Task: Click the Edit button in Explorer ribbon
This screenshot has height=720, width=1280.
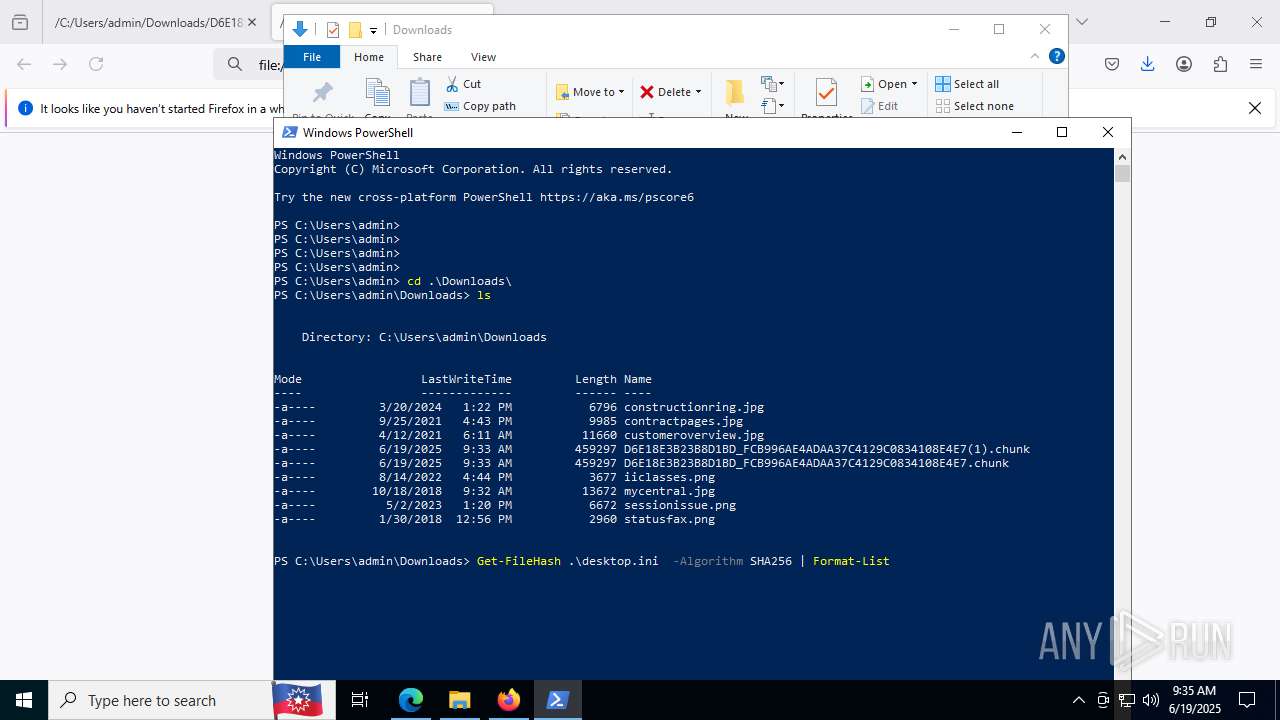Action: (879, 106)
